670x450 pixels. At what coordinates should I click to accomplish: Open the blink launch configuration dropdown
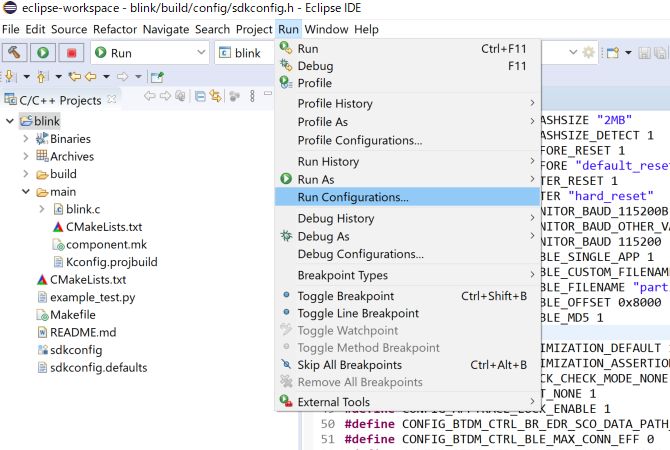point(245,53)
